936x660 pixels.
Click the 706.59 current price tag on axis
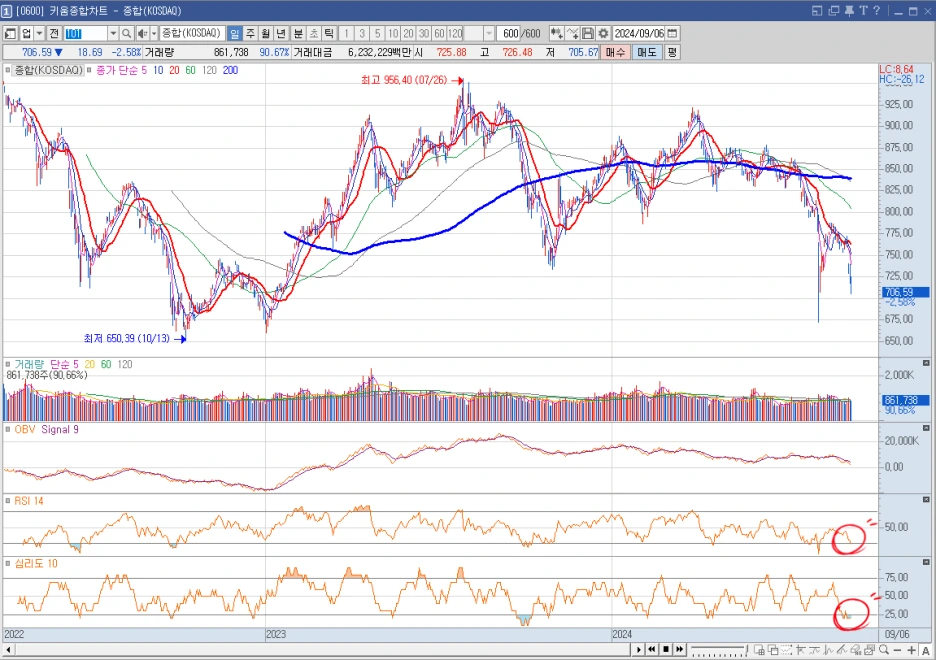(x=905, y=292)
